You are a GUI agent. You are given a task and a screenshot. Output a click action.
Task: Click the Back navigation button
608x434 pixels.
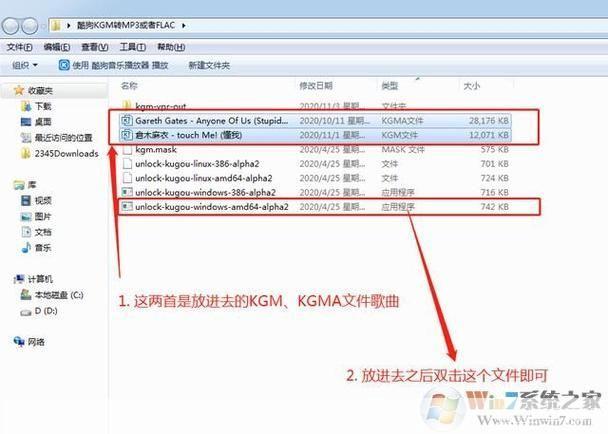click(x=10, y=26)
